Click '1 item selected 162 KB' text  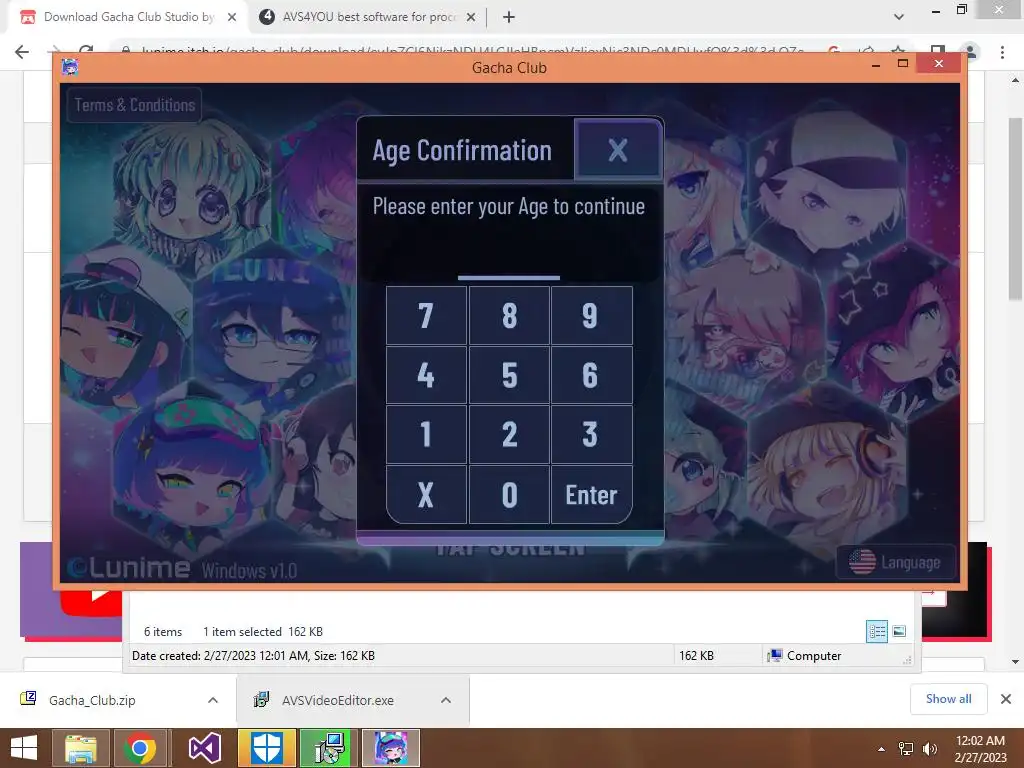tap(263, 632)
